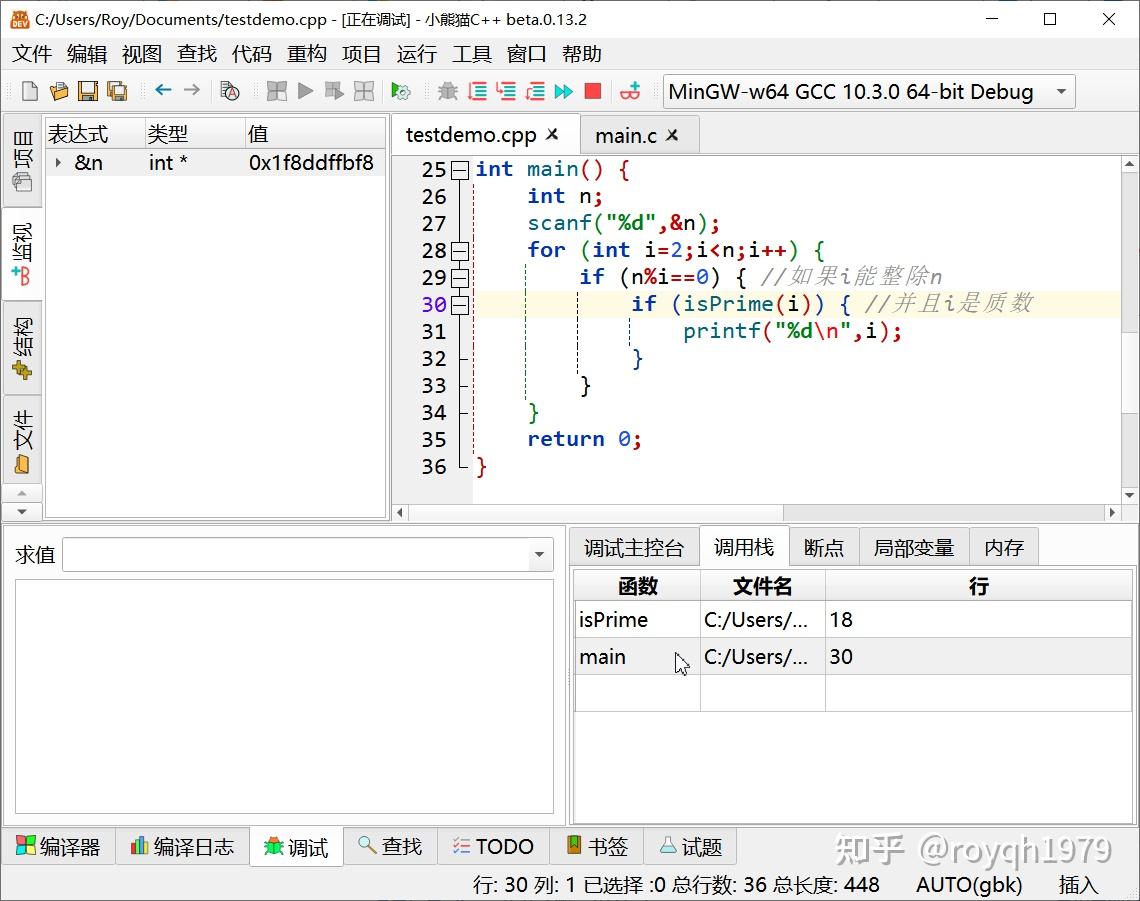1140x901 pixels.
Task: Collapse the for loop fold at line 28
Action: pyautogui.click(x=459, y=251)
